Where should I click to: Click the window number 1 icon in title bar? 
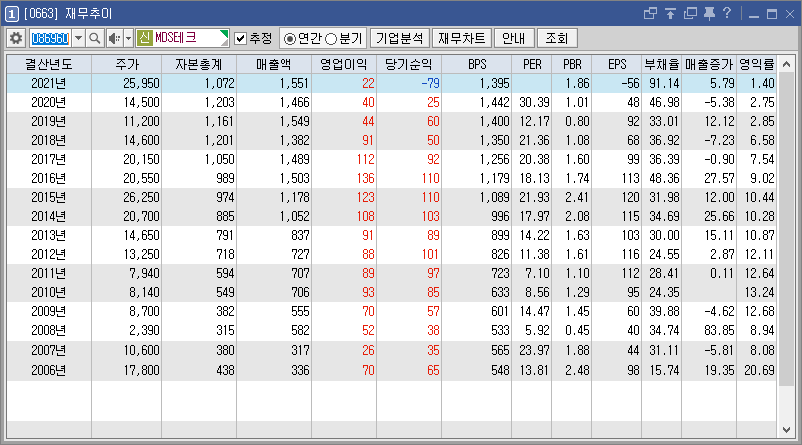pos(11,14)
